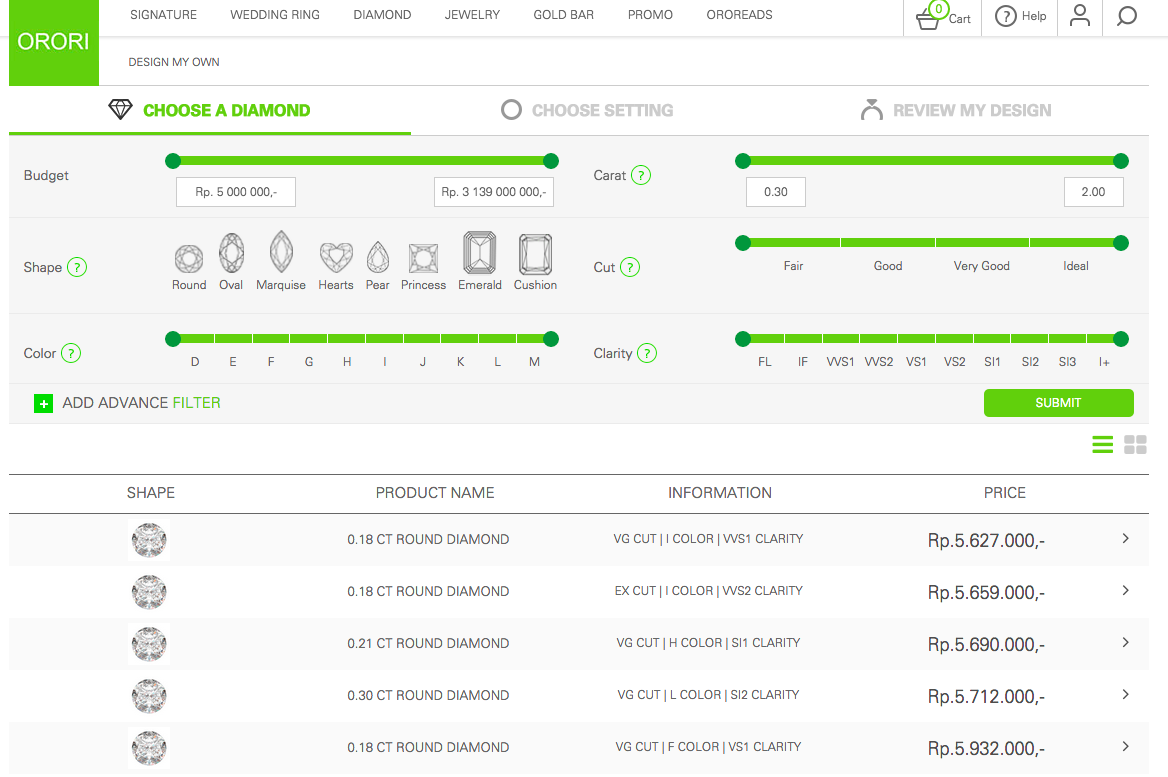Click the user account icon
1168x777 pixels.
(1079, 16)
